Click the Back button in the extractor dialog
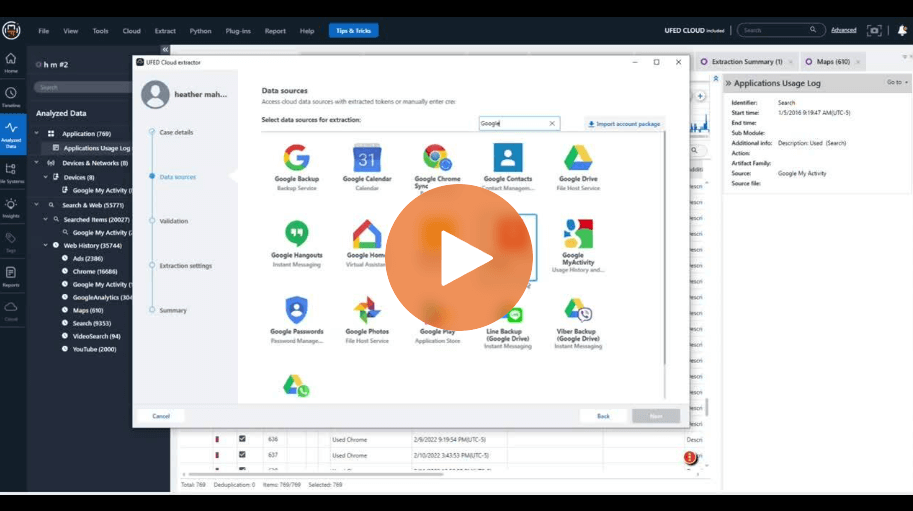Image resolution: width=913 pixels, height=511 pixels. 603,416
